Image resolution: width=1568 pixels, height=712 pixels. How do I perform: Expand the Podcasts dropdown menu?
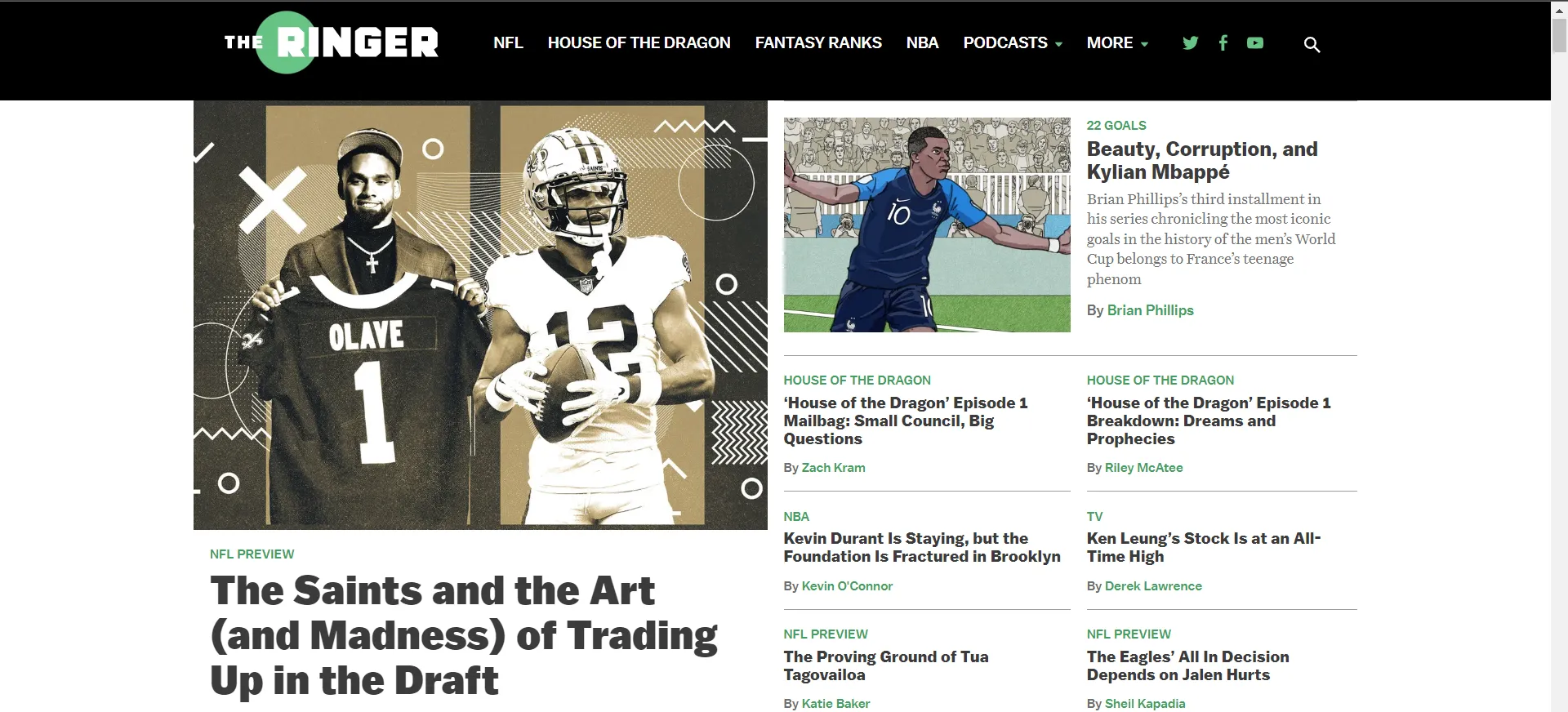(x=1013, y=42)
